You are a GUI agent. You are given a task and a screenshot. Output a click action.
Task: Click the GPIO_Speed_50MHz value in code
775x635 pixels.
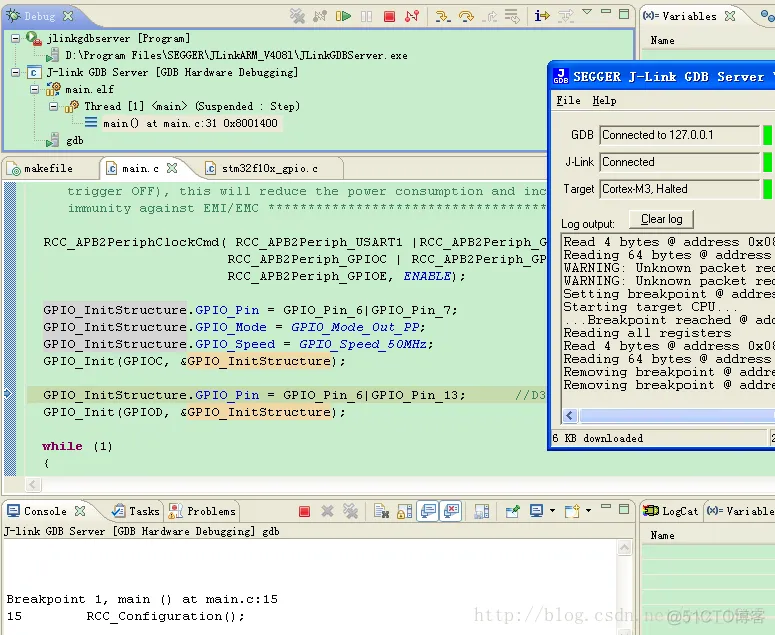tap(363, 344)
